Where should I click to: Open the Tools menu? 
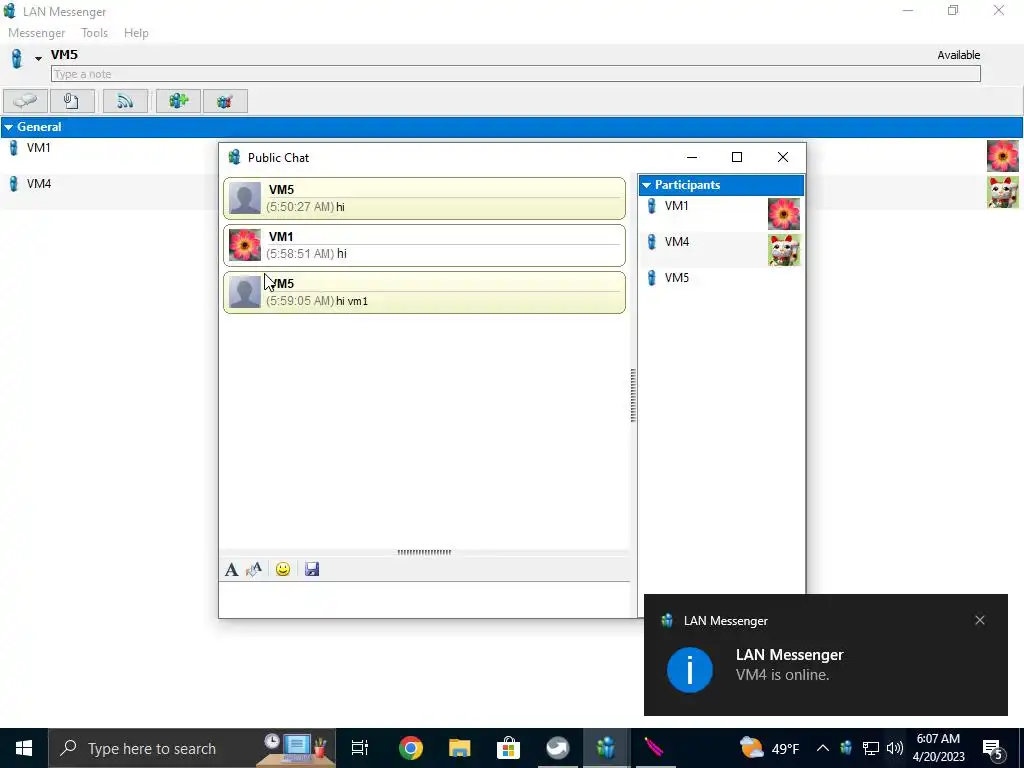click(95, 33)
